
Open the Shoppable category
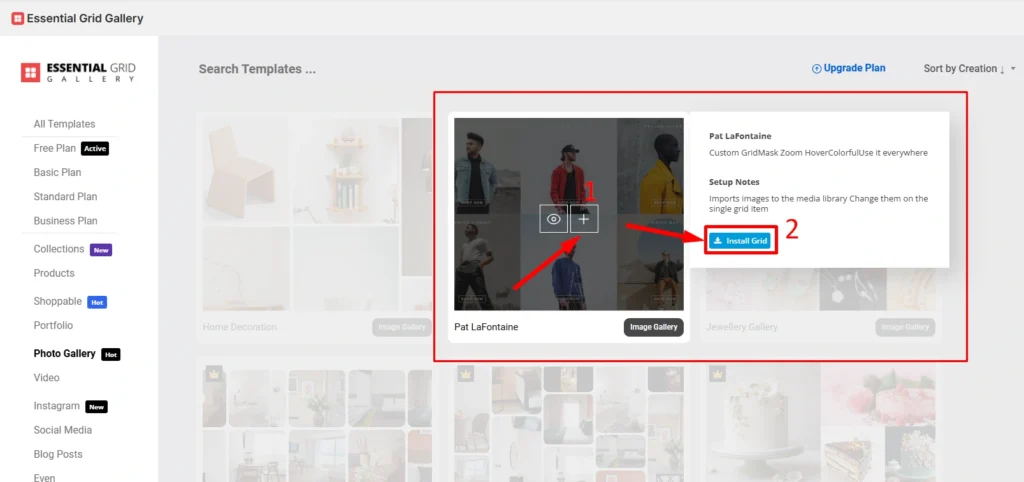coord(57,301)
